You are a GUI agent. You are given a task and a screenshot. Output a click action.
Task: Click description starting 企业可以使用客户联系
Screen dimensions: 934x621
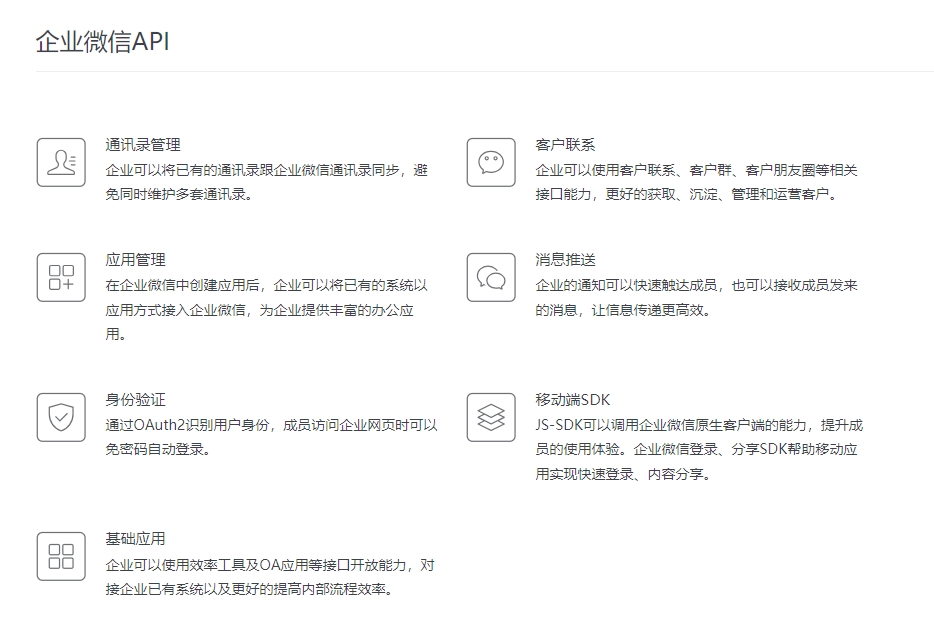(x=696, y=182)
